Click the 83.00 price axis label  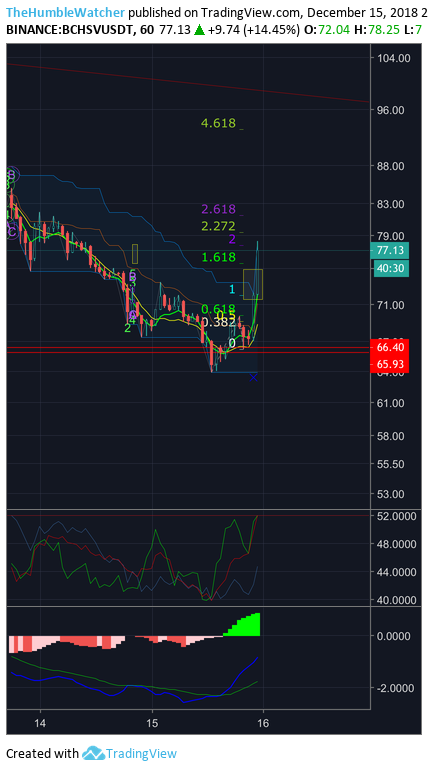391,204
